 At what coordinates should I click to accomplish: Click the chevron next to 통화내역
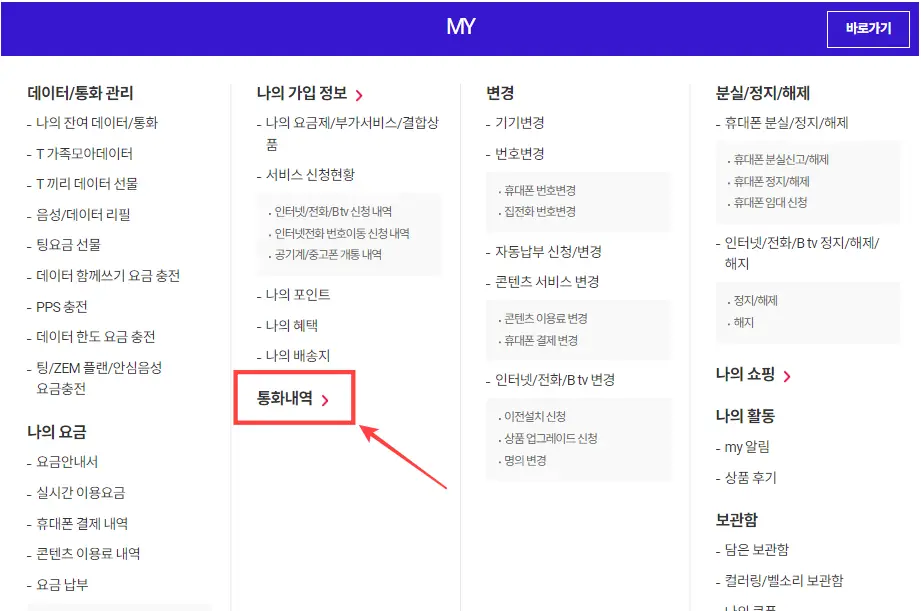325,397
